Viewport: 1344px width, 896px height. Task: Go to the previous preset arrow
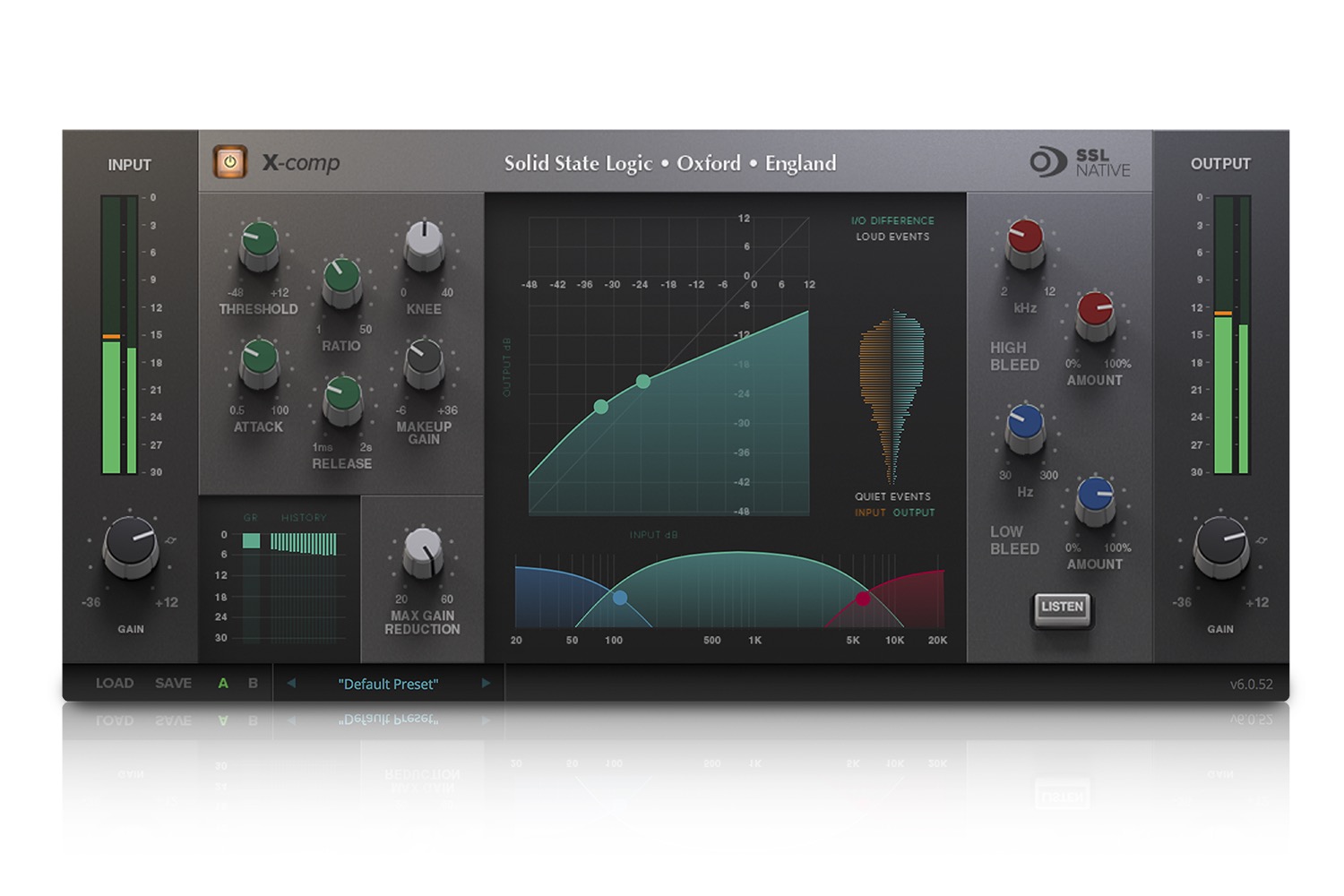(x=291, y=683)
